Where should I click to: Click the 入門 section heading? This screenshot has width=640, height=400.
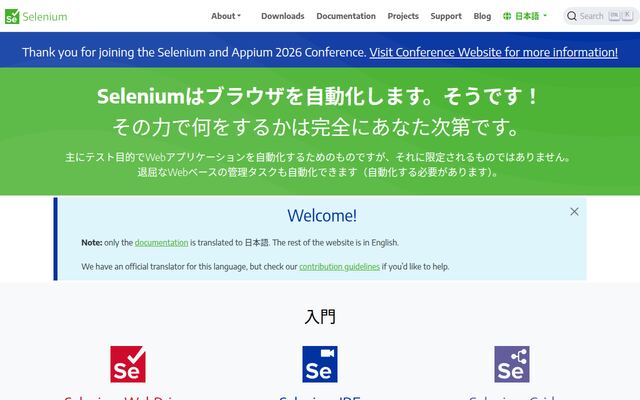tap(320, 316)
